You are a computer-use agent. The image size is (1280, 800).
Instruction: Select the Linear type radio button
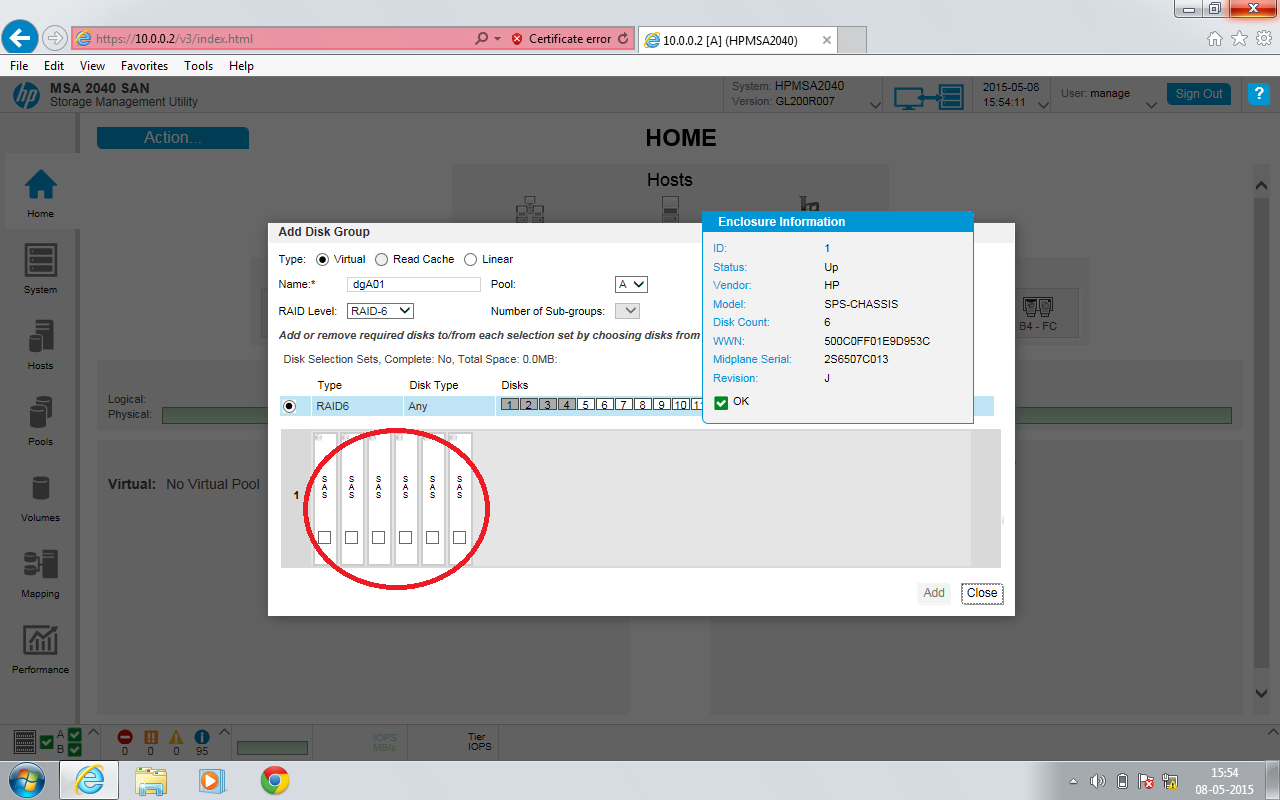pyautogui.click(x=470, y=259)
